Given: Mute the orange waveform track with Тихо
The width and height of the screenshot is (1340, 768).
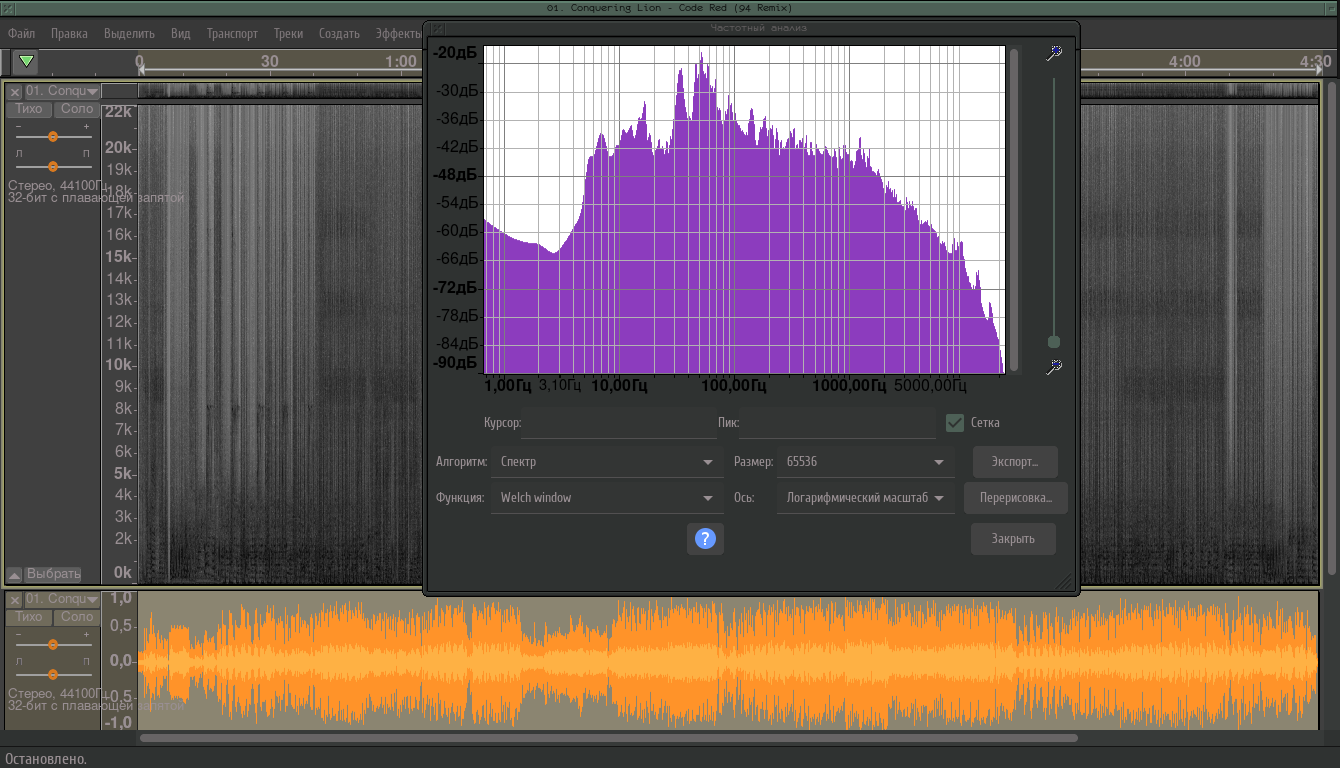Looking at the screenshot, I should pyautogui.click(x=29, y=617).
